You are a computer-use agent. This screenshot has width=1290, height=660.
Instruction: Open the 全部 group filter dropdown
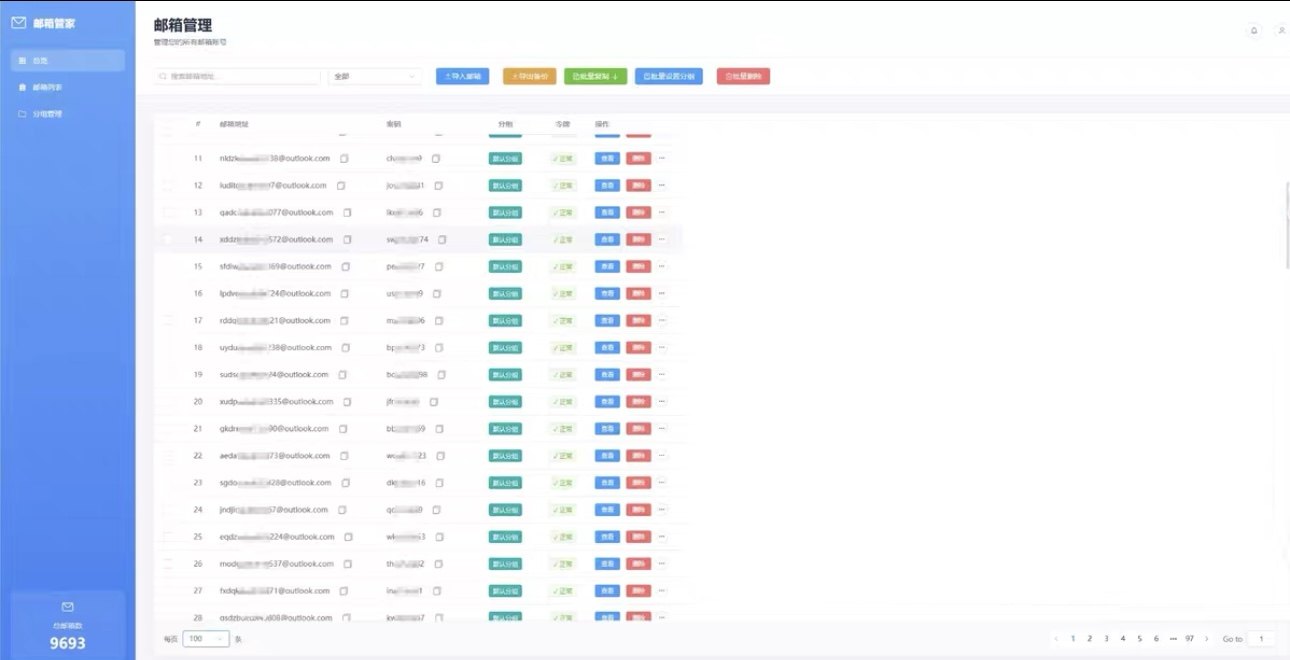(x=375, y=76)
